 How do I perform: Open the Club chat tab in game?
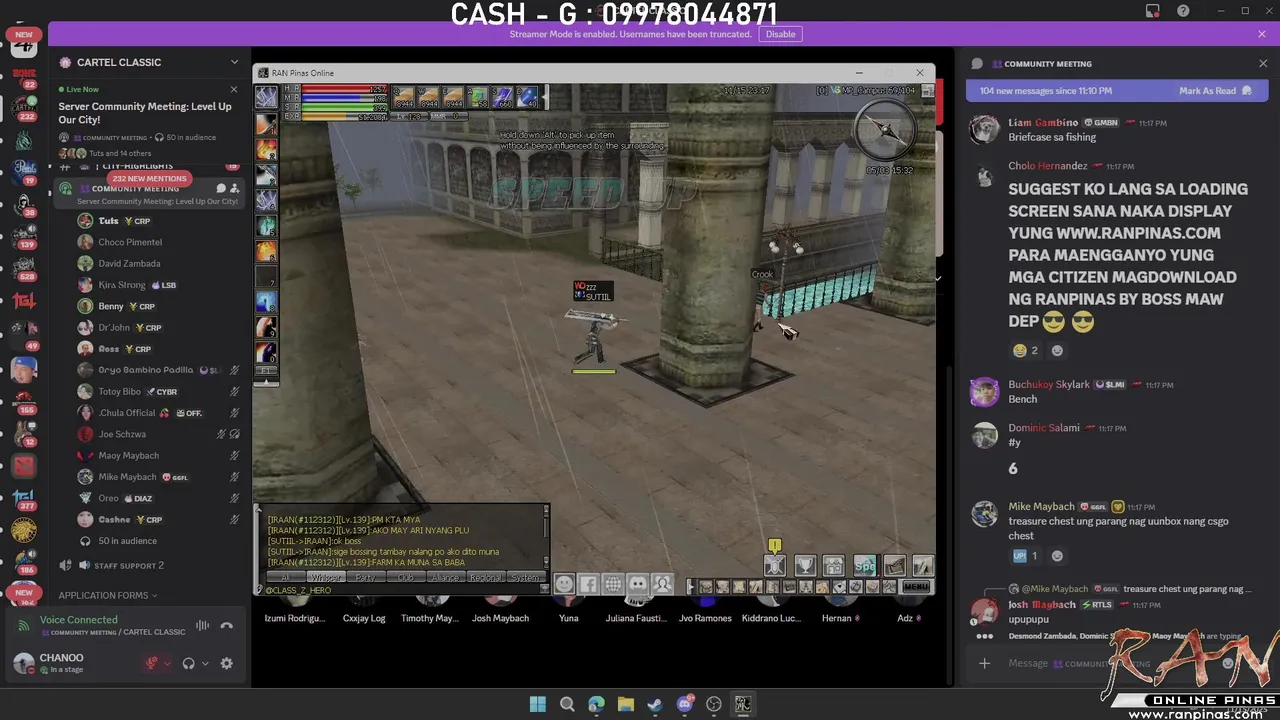click(x=406, y=578)
